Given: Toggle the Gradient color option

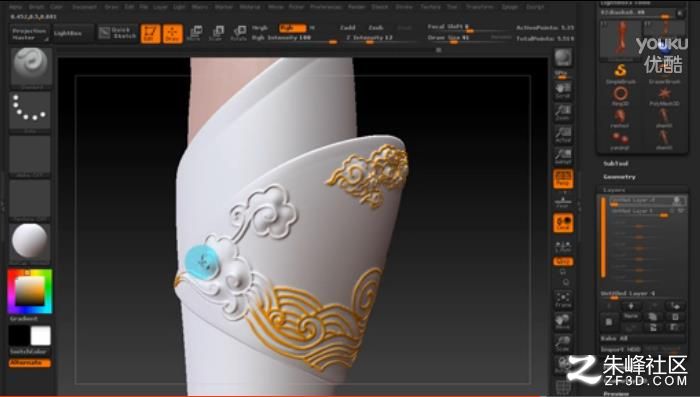Looking at the screenshot, I should [x=24, y=319].
